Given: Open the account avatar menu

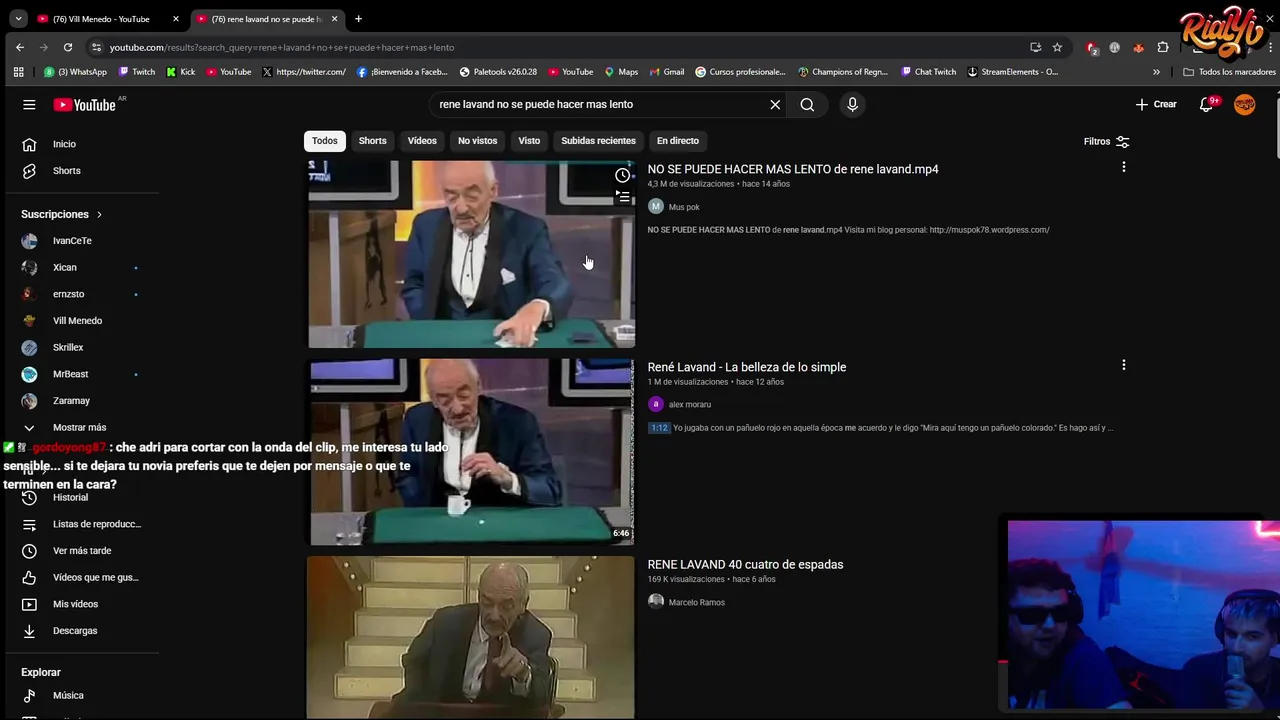Looking at the screenshot, I should [x=1245, y=104].
